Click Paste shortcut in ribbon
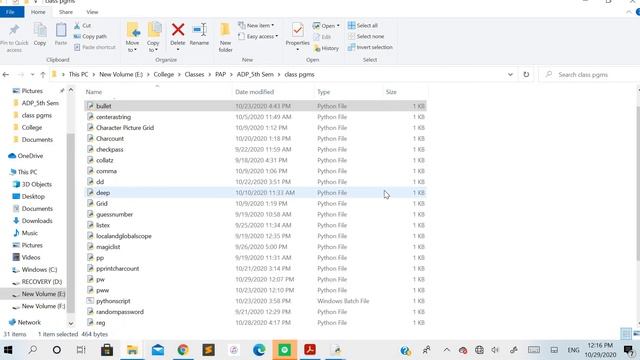Screen dimensions: 640x360 95,47
